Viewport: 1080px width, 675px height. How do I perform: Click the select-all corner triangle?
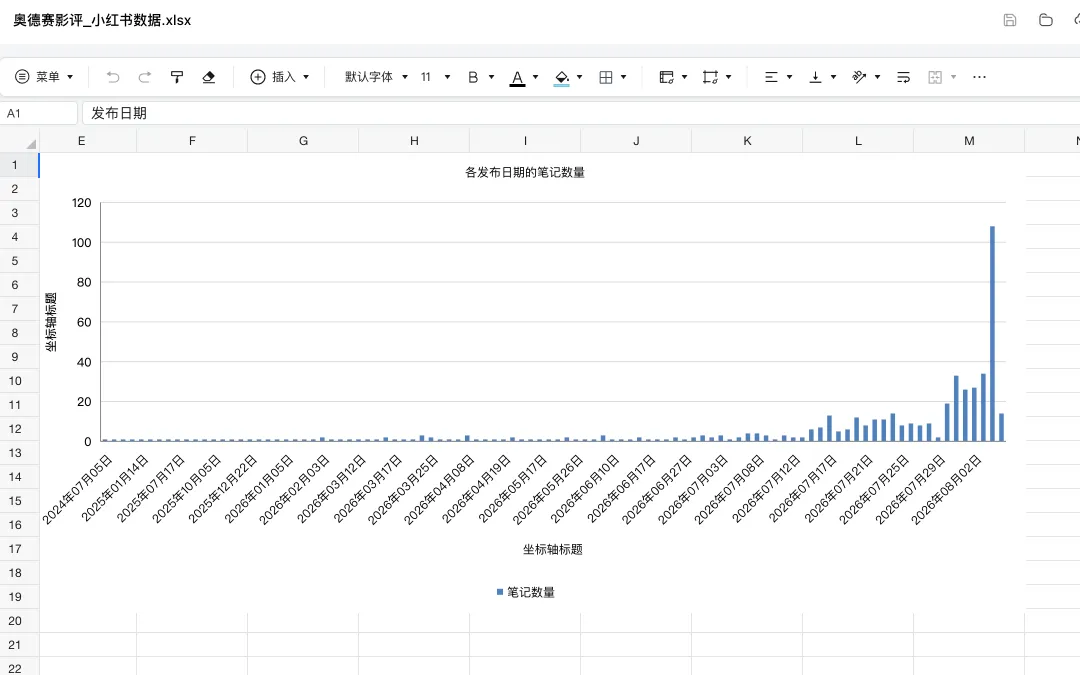click(x=30, y=144)
